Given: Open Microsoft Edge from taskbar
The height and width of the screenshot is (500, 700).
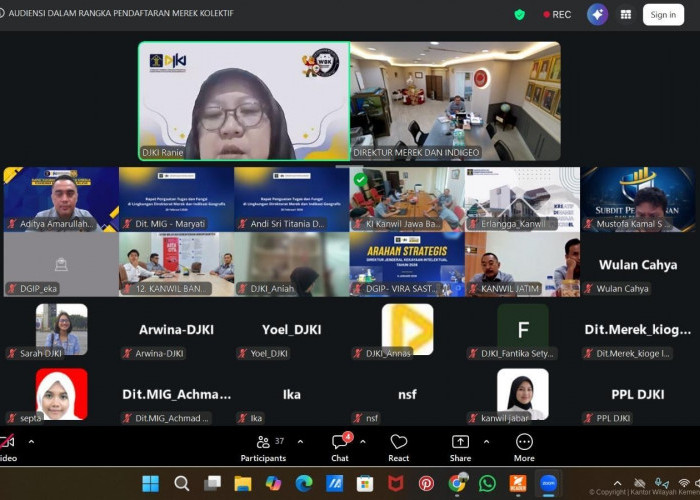Looking at the screenshot, I should (x=304, y=483).
